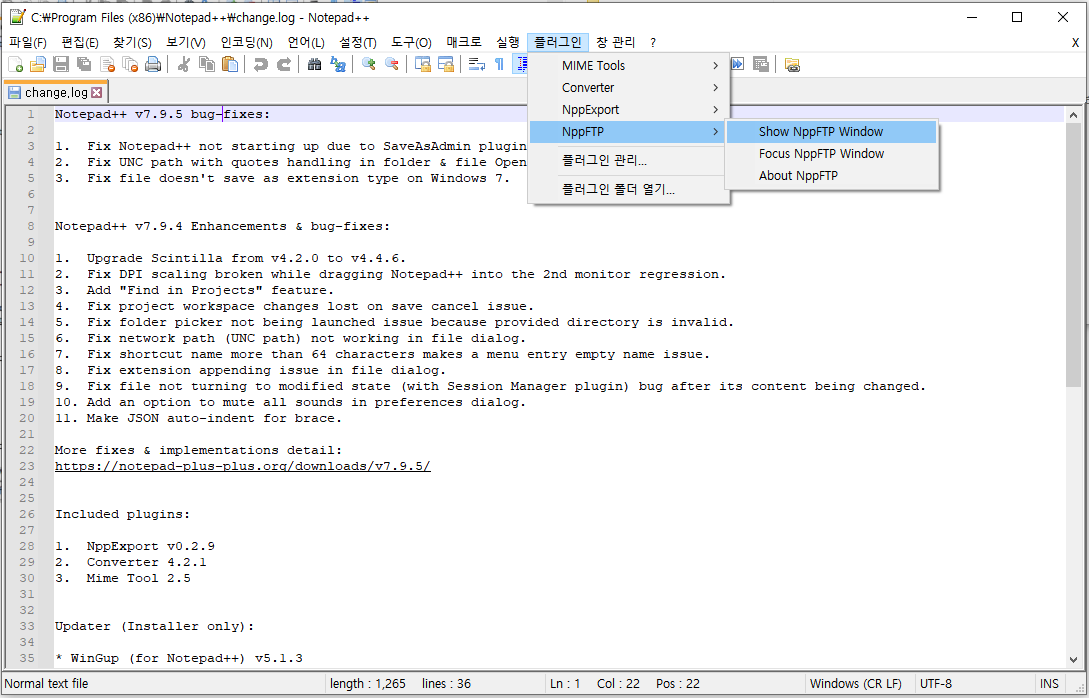Click the NppFTP folder toolbar icon
Viewport: 1089px width, 698px height.
pos(792,65)
